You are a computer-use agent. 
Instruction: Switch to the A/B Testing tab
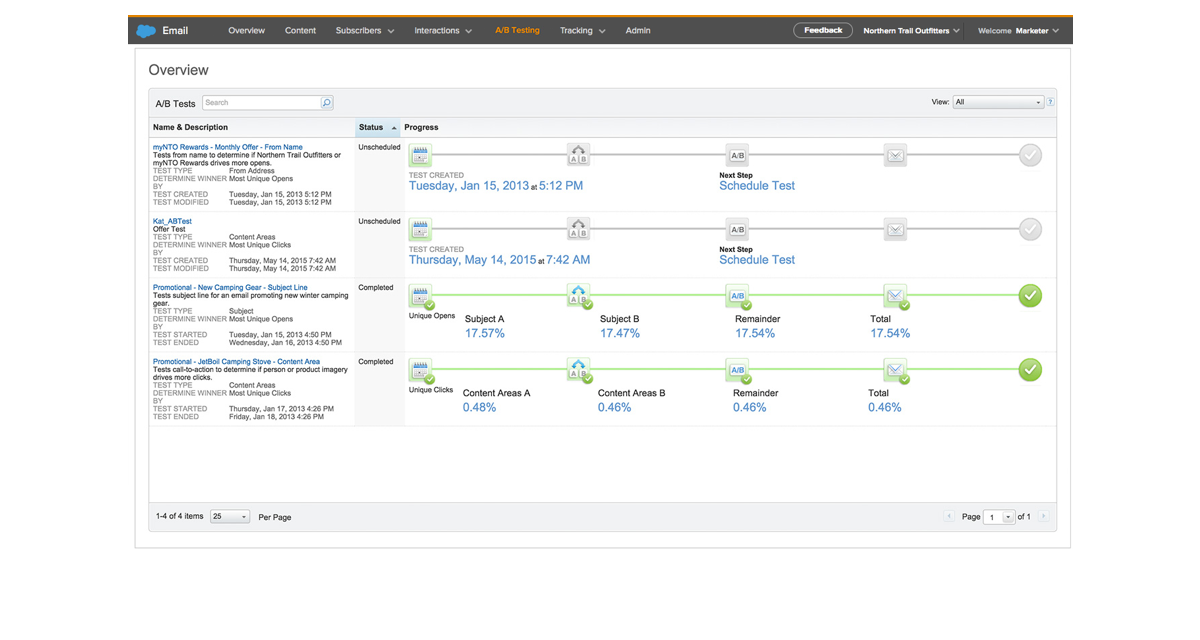click(x=517, y=31)
